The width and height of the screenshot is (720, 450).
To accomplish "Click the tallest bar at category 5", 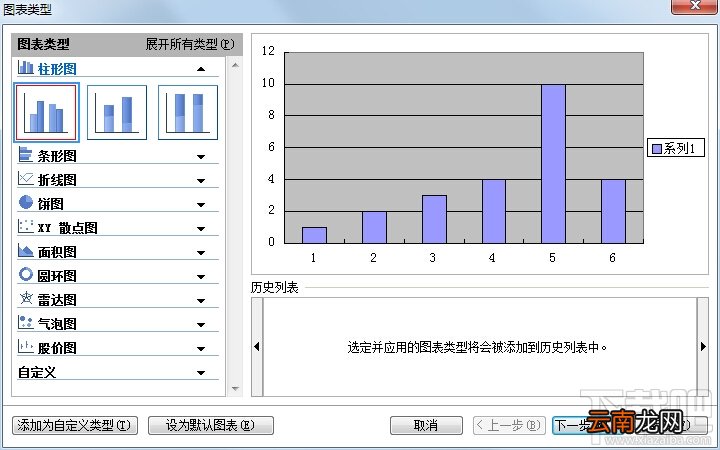I will click(x=553, y=163).
